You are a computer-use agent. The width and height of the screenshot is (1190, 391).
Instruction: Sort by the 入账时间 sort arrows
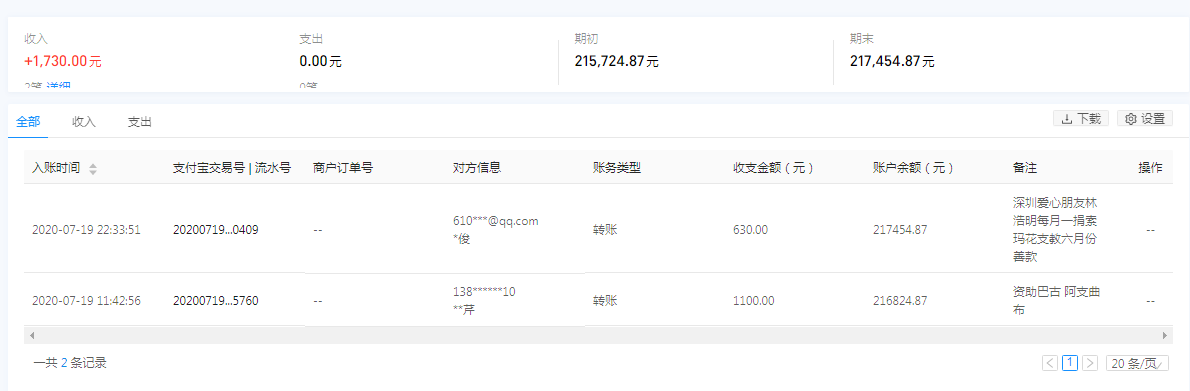pos(93,169)
